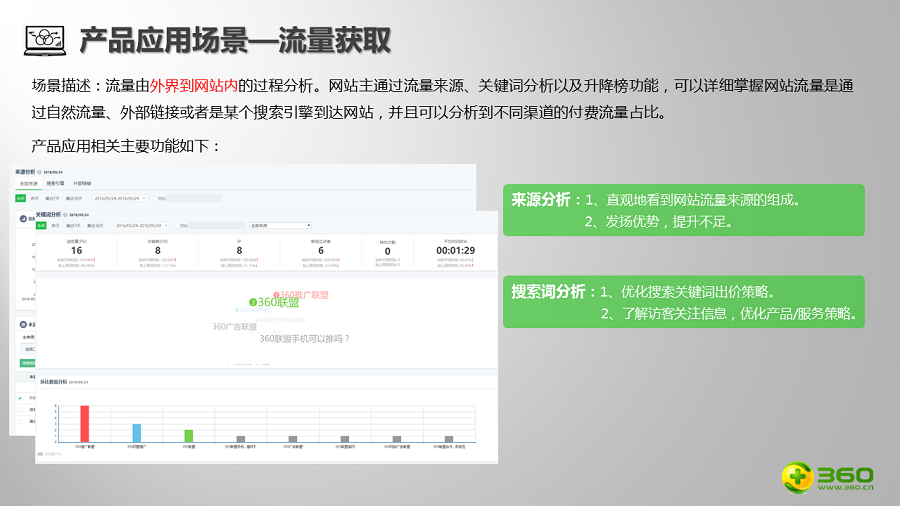900x506 pixels.
Task: Open the date range dropdown in 来源分析
Action: point(122,198)
